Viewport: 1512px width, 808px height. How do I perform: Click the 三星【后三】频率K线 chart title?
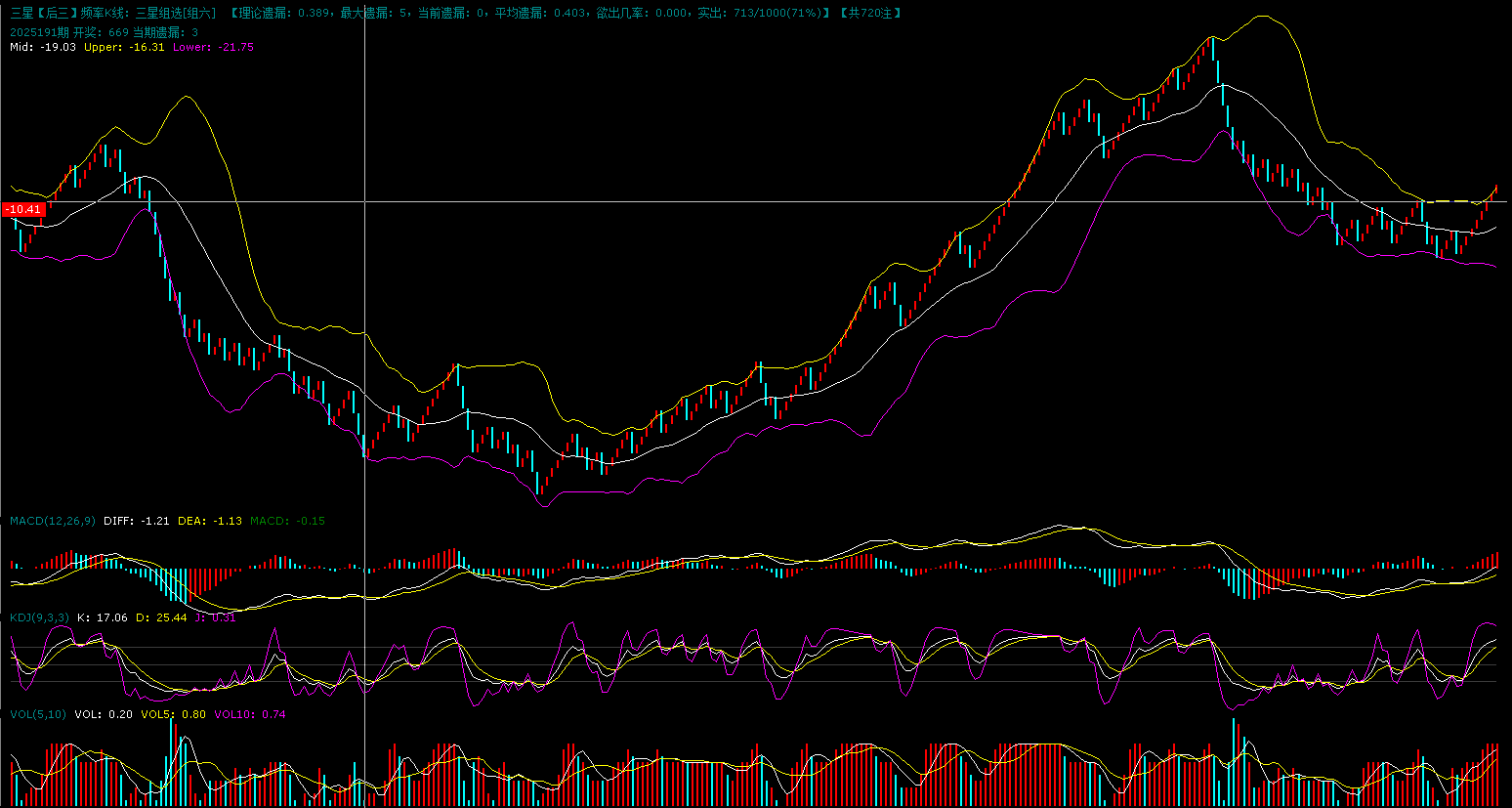[68, 13]
